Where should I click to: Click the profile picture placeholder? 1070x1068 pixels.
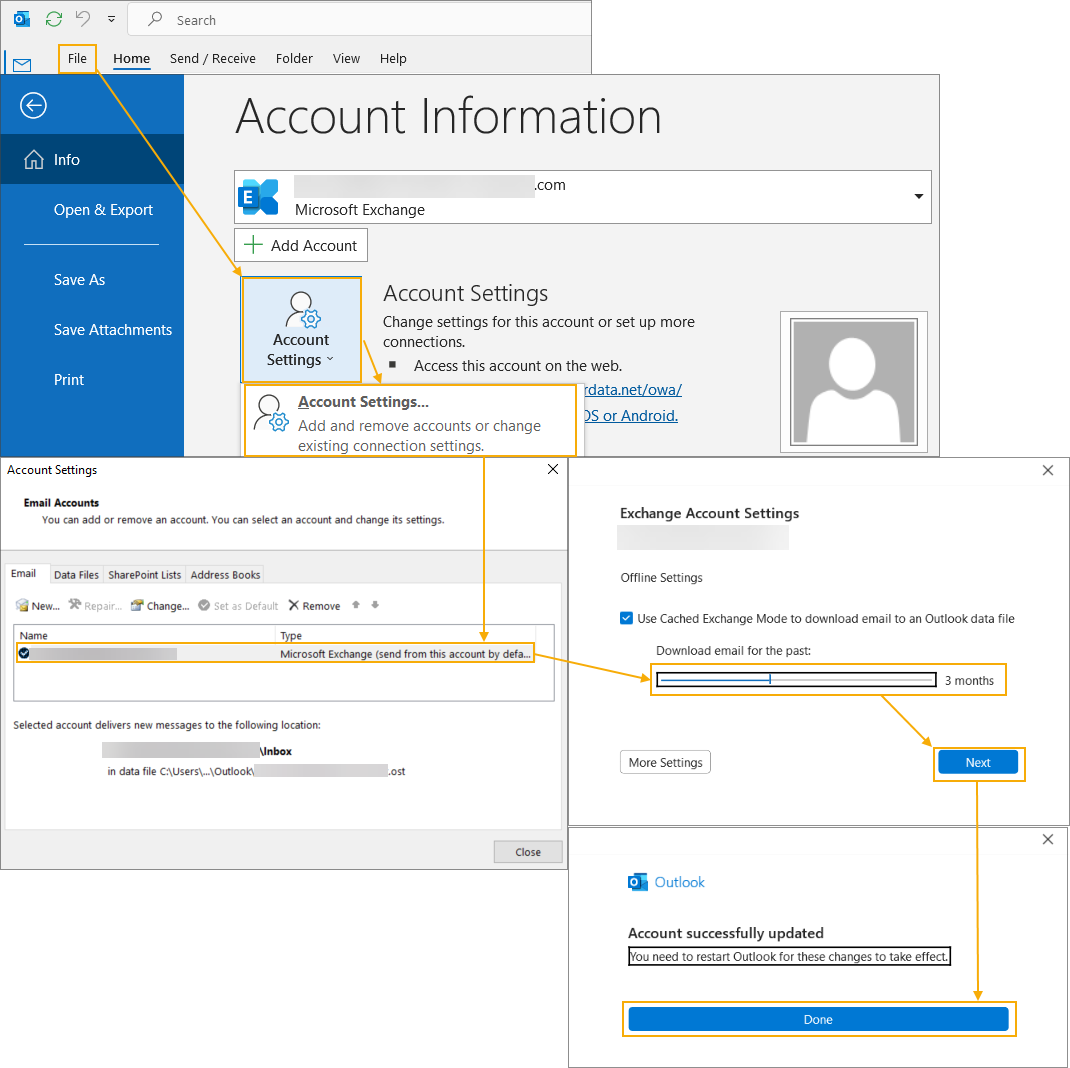tap(853, 382)
